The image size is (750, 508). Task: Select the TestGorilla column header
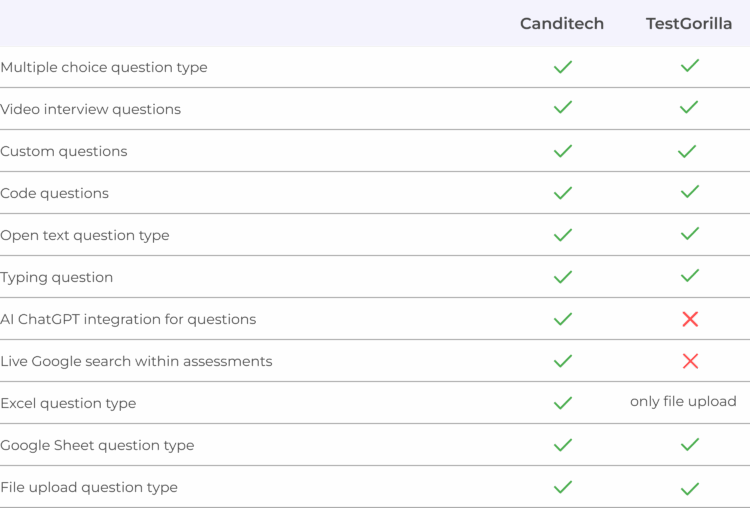point(689,23)
